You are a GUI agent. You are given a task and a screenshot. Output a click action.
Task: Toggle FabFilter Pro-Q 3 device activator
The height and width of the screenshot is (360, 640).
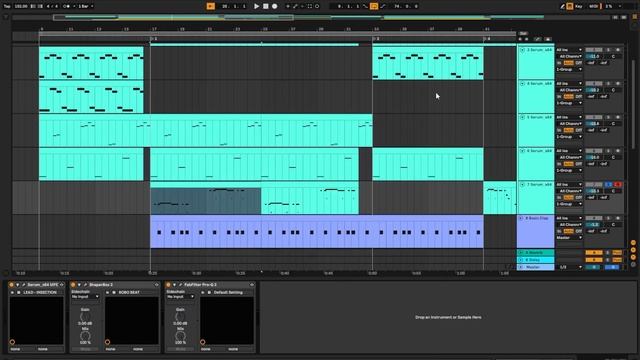click(x=168, y=284)
